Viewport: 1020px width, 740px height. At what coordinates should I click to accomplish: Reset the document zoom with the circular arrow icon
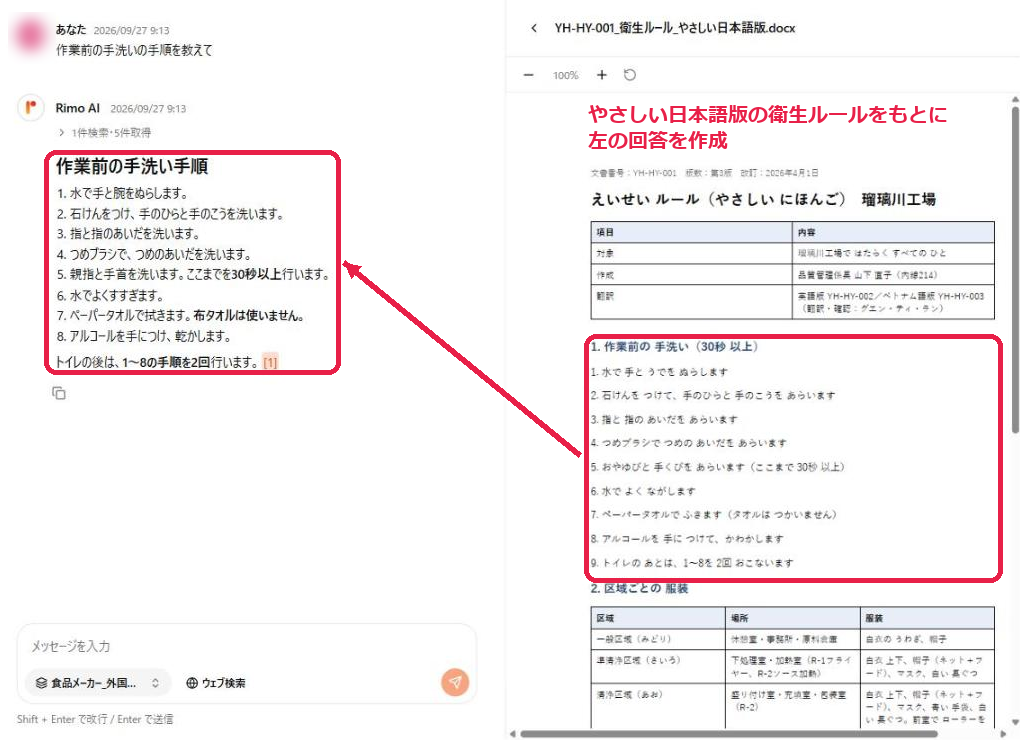tap(630, 75)
